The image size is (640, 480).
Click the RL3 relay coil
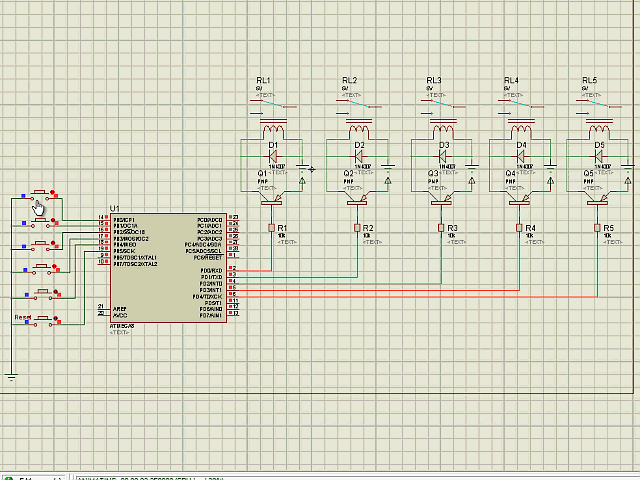point(442,129)
